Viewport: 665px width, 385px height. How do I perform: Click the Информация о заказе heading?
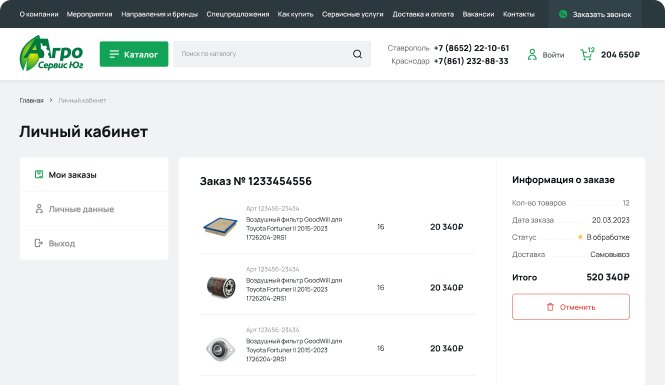(x=563, y=180)
